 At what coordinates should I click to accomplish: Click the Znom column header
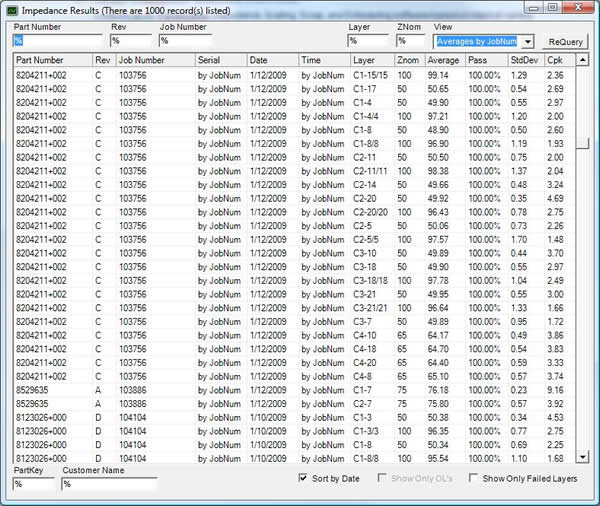pyautogui.click(x=409, y=60)
